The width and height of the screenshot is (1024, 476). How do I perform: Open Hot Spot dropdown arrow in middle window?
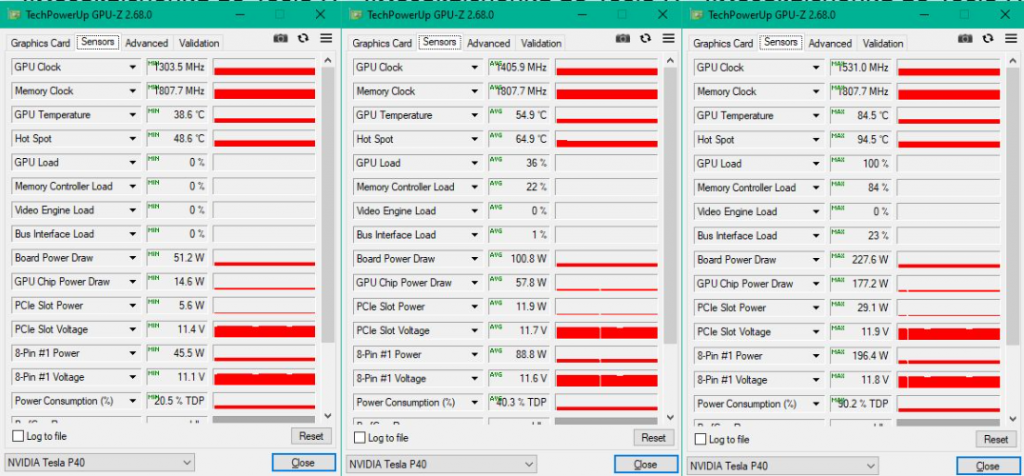click(474, 139)
